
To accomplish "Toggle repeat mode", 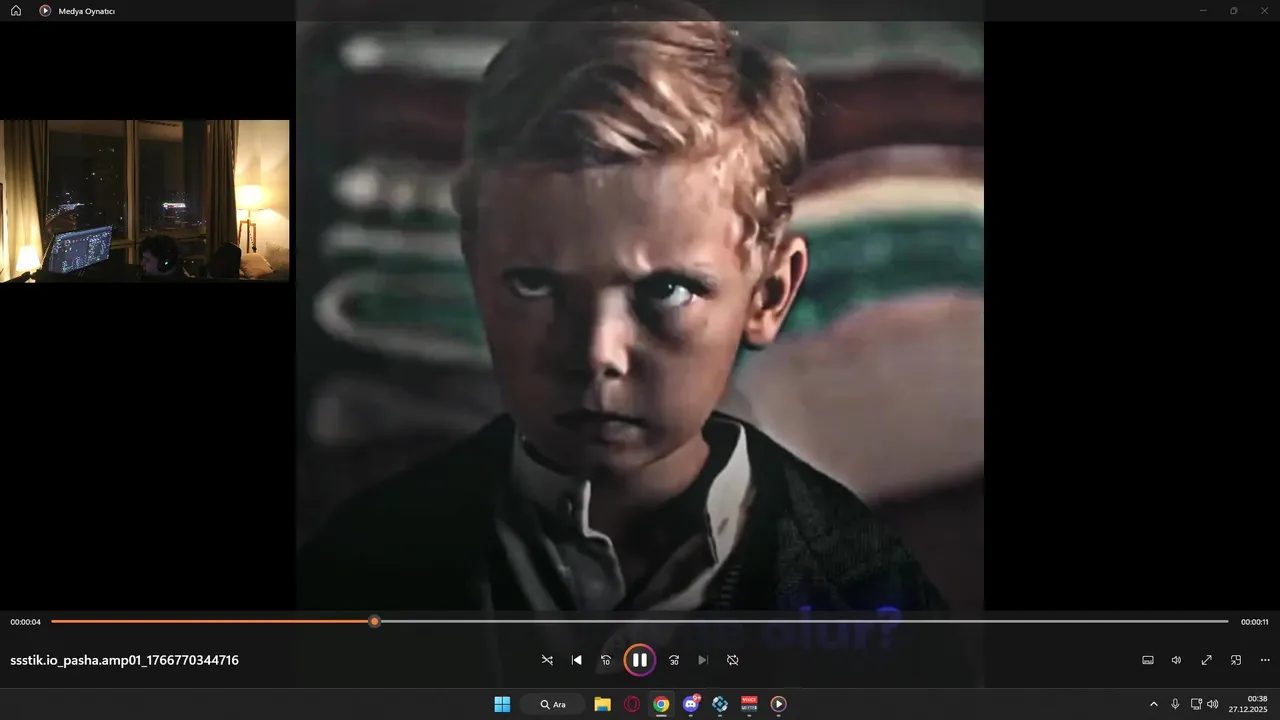I will click(732, 660).
